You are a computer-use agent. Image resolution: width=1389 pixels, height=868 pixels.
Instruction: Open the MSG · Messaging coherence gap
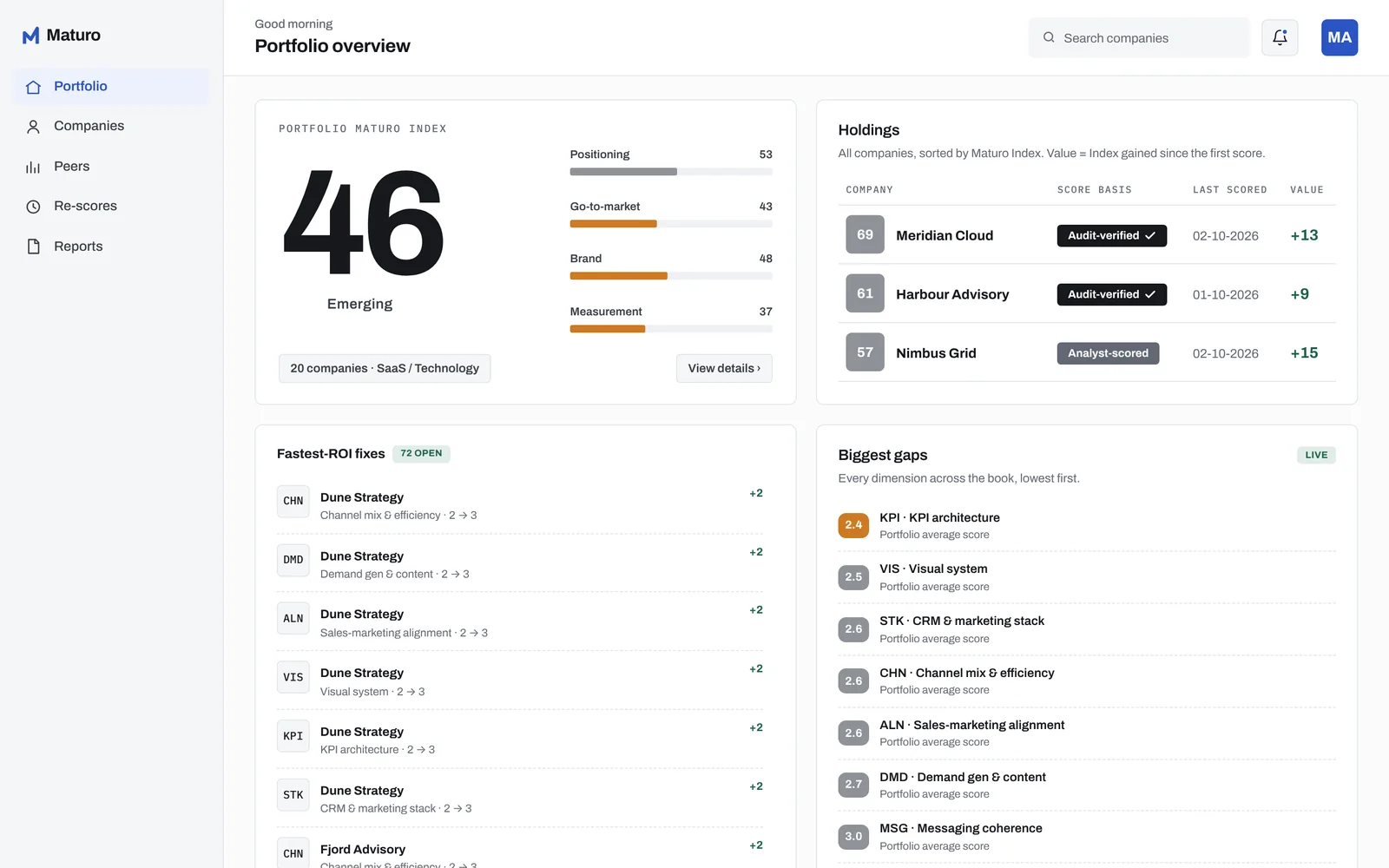(1087, 837)
